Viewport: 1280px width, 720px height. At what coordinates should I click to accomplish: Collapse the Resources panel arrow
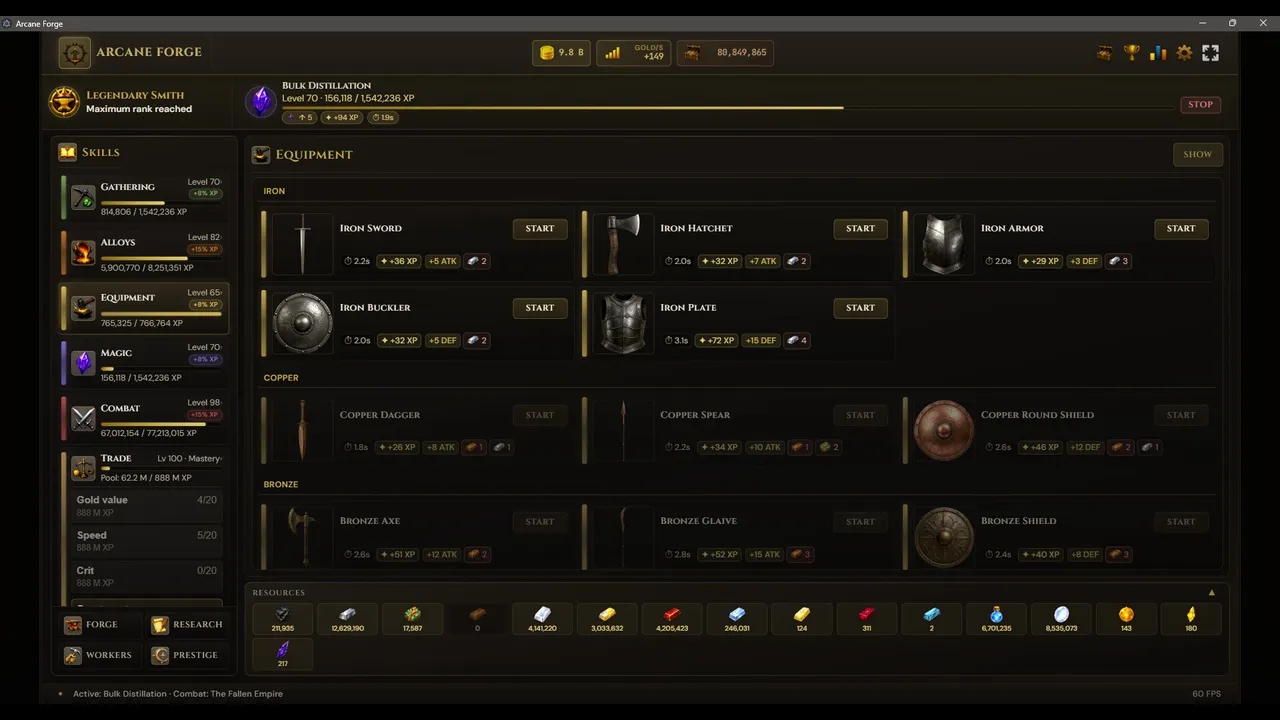[x=1213, y=593]
